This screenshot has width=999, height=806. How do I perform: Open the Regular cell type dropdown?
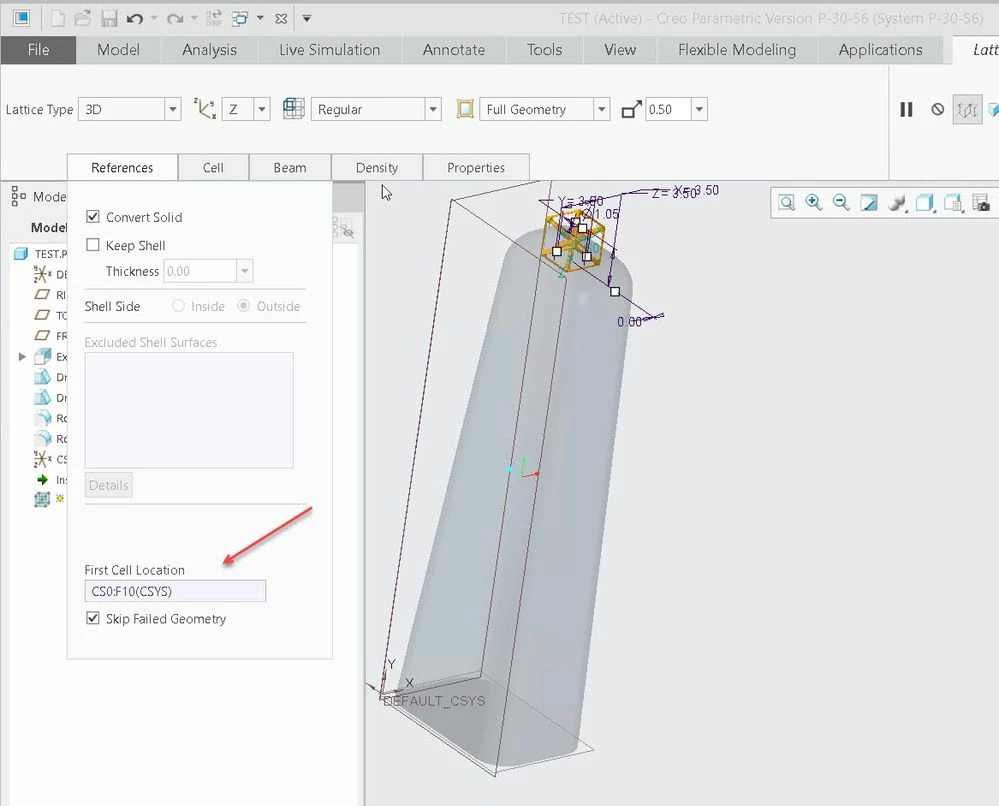click(x=433, y=110)
